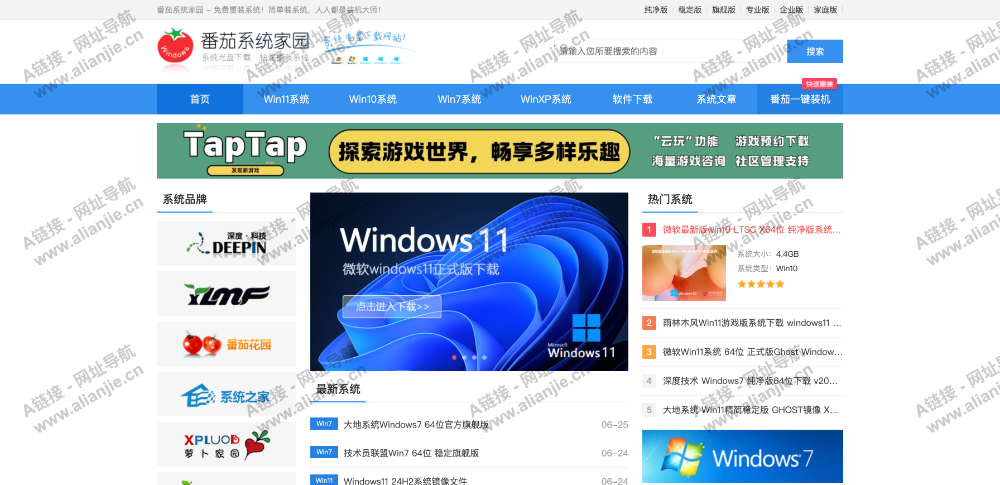Screen dimensions: 1000x485
Task: Select the first carousel dot on Windows 11 banner
Action: click(454, 357)
